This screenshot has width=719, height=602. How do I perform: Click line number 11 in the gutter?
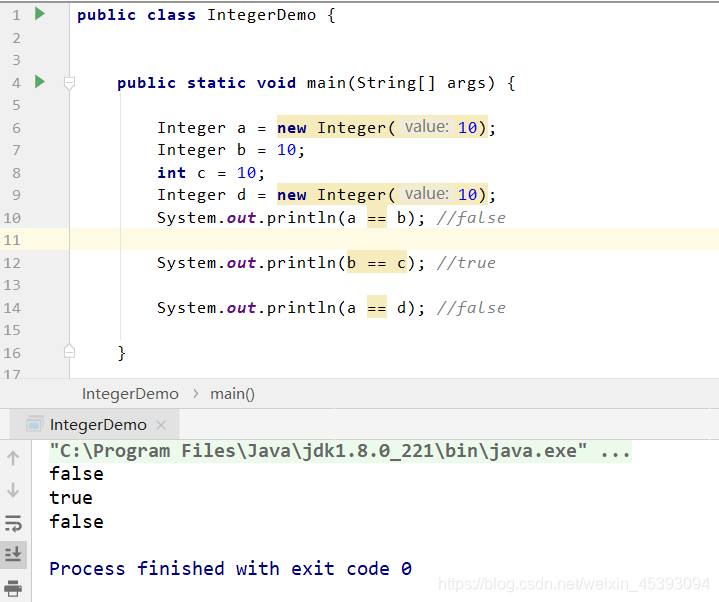[12, 240]
